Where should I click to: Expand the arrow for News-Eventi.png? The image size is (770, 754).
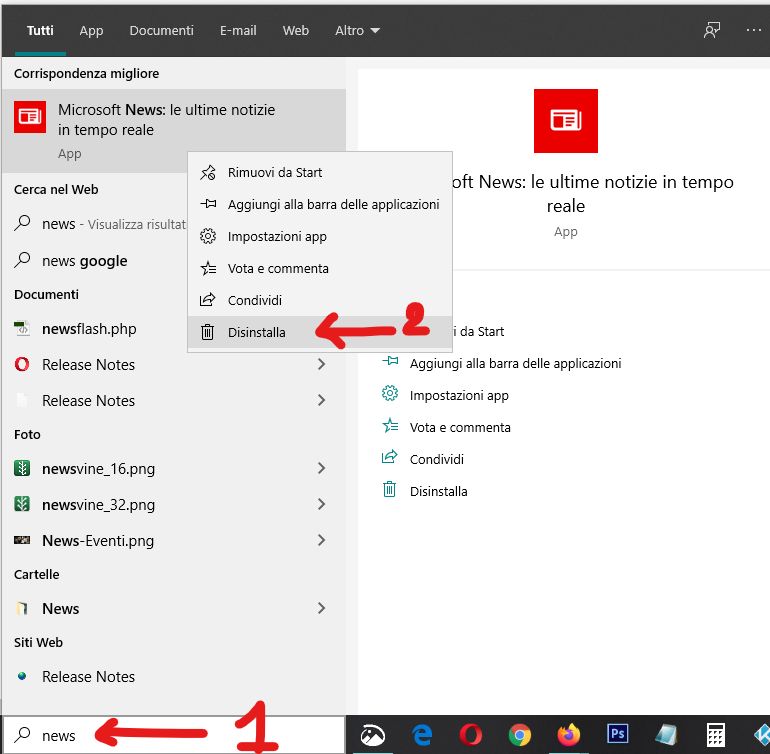pyautogui.click(x=321, y=540)
